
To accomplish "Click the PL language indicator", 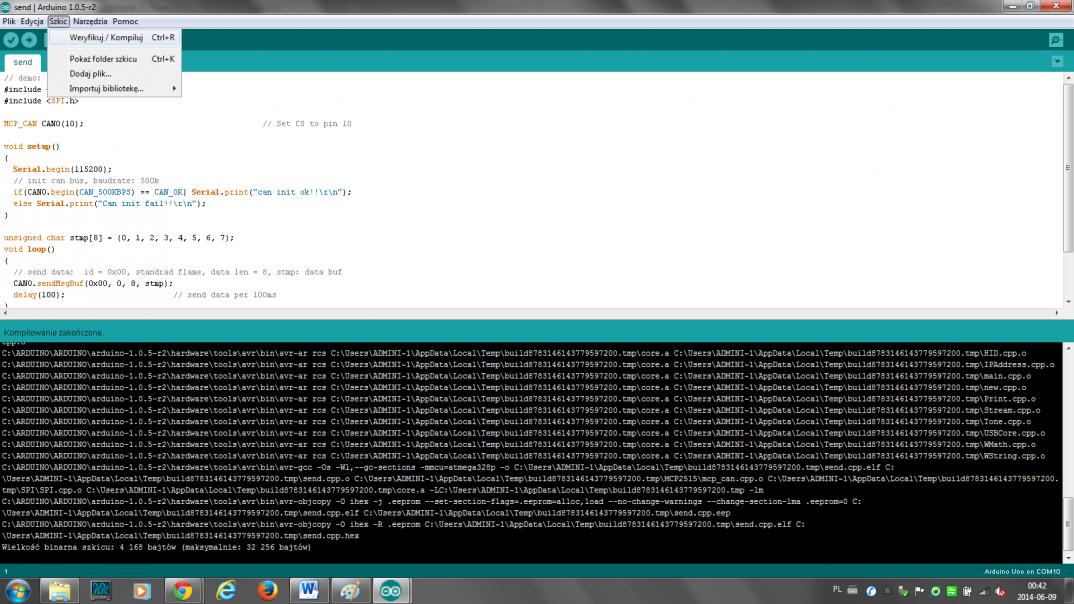I will tap(837, 590).
